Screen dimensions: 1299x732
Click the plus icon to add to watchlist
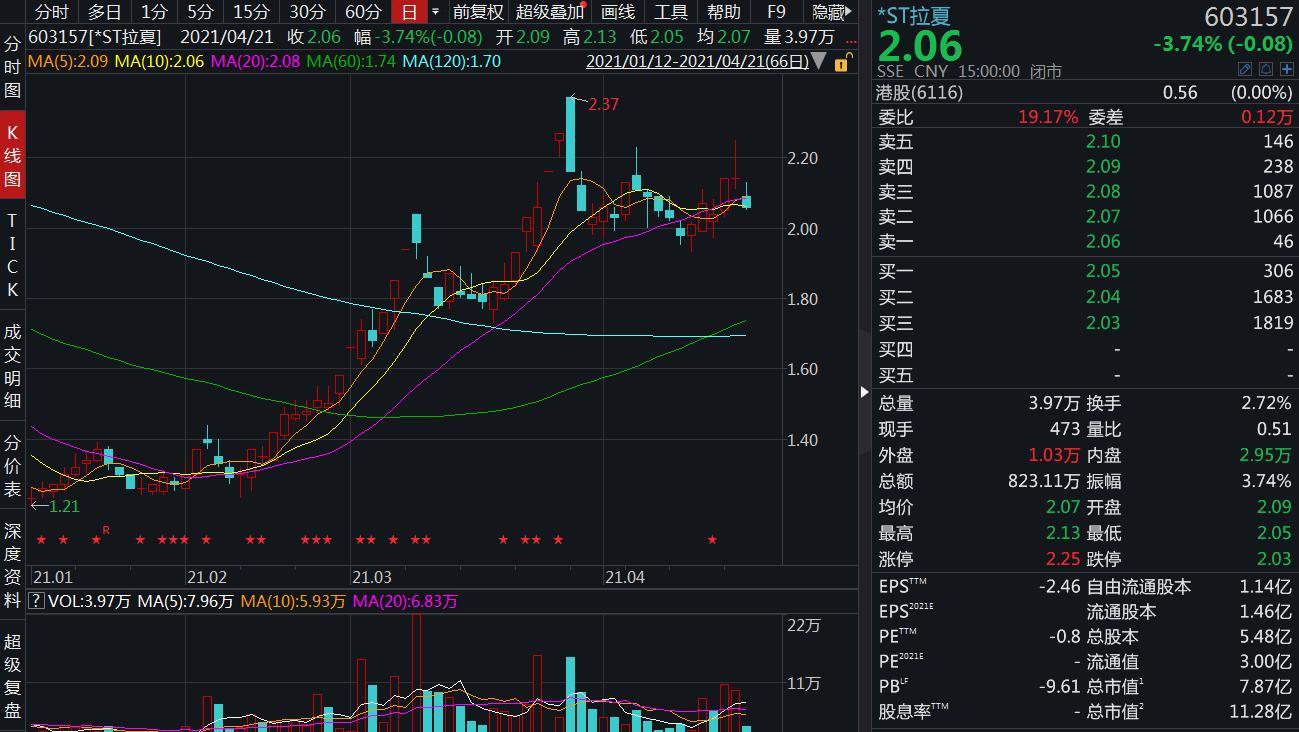tap(1286, 69)
